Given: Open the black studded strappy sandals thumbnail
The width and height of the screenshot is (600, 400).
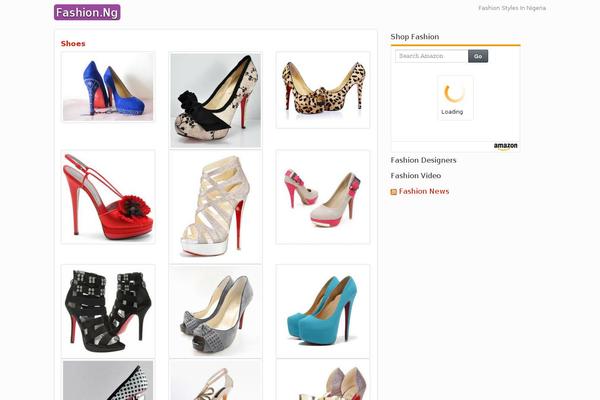Looking at the screenshot, I should coord(108,311).
